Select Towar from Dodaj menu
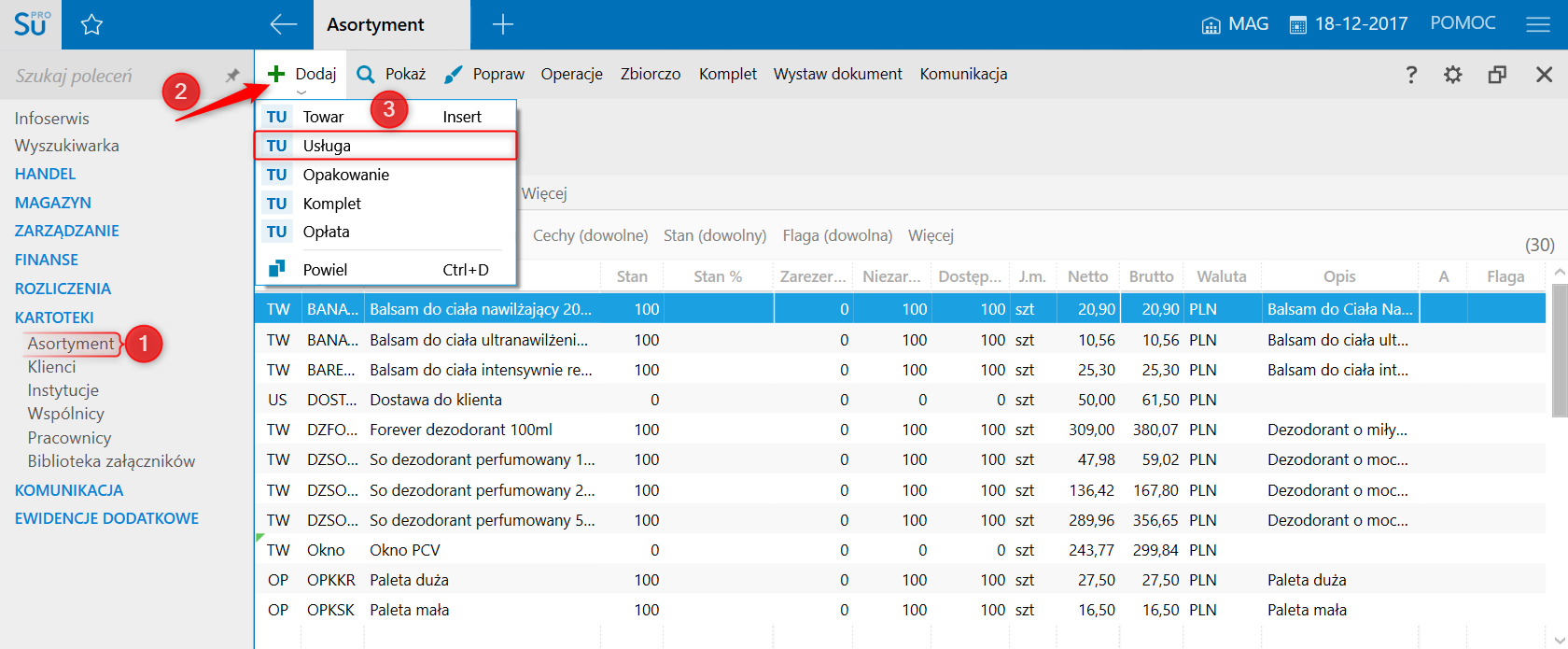Viewport: 1568px width, 649px height. click(385, 117)
